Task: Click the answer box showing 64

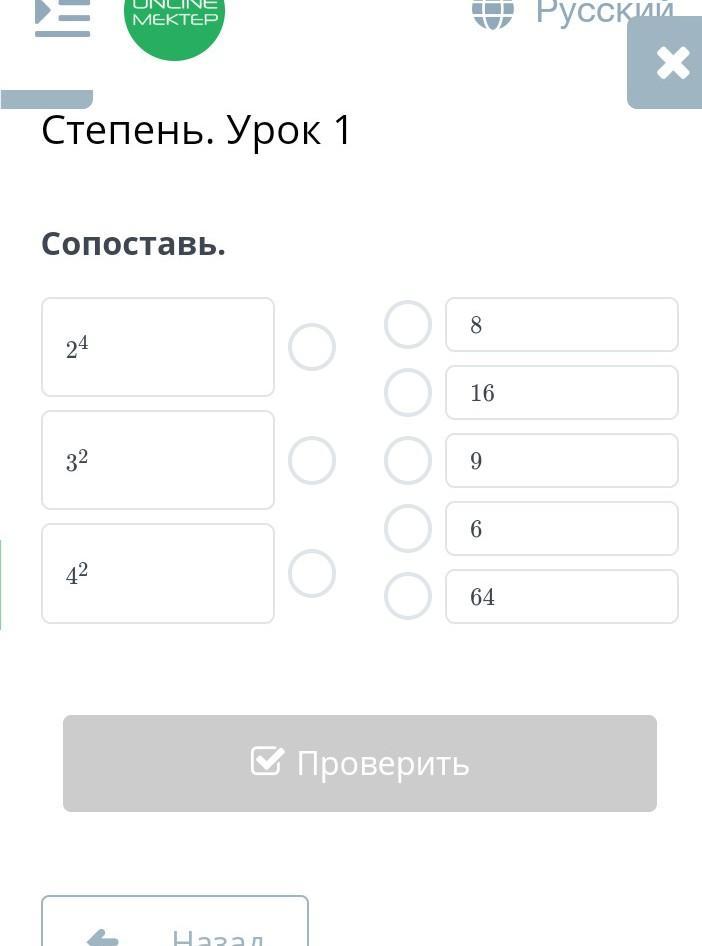Action: (x=562, y=597)
